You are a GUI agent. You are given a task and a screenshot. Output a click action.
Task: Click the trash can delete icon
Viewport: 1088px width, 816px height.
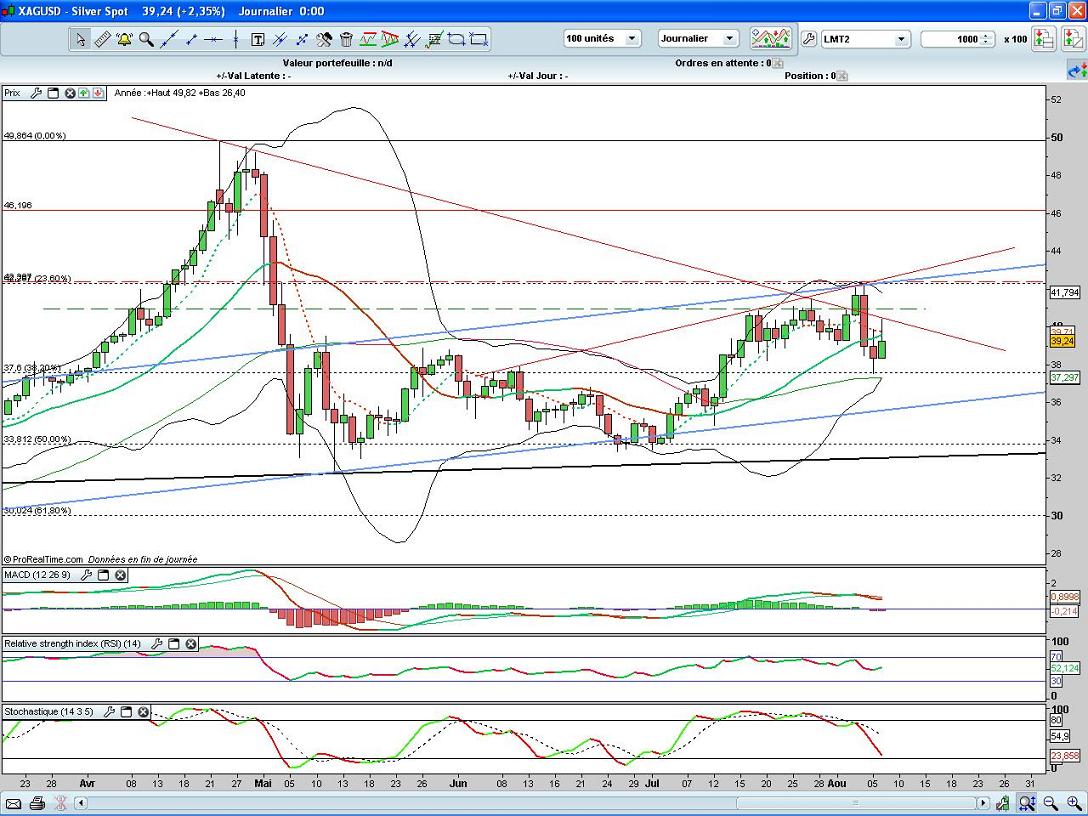point(346,40)
